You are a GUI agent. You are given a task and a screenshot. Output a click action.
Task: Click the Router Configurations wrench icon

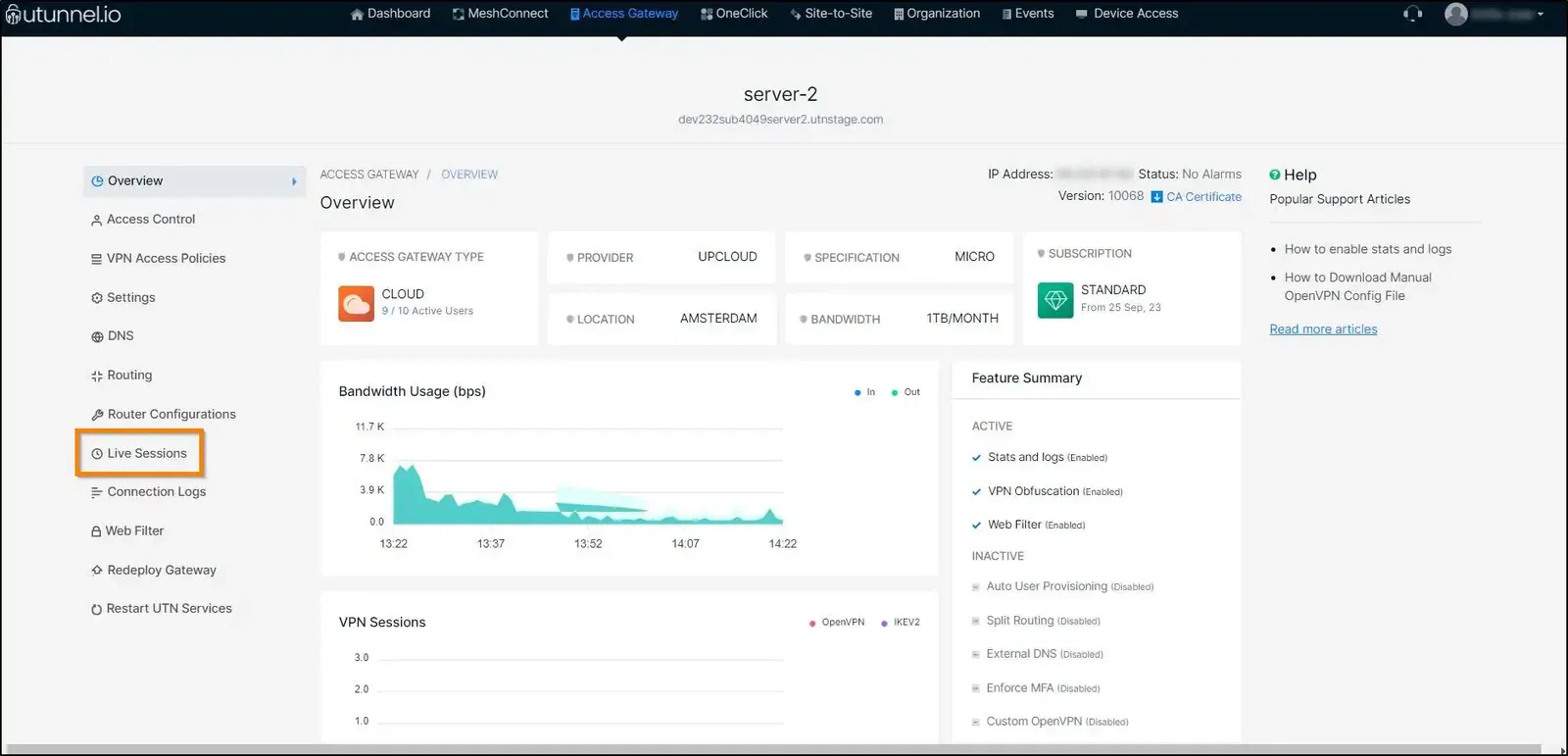coord(97,415)
